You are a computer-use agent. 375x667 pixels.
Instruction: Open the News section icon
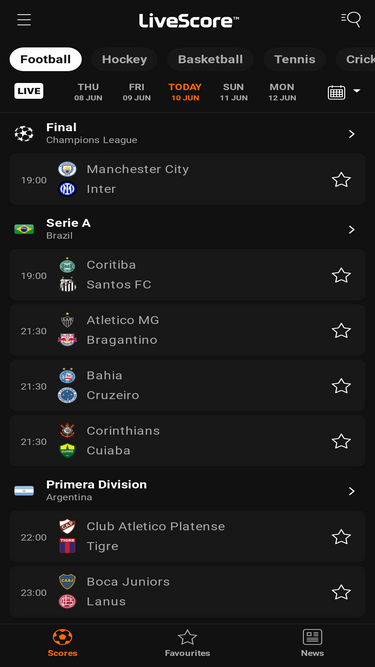312,637
